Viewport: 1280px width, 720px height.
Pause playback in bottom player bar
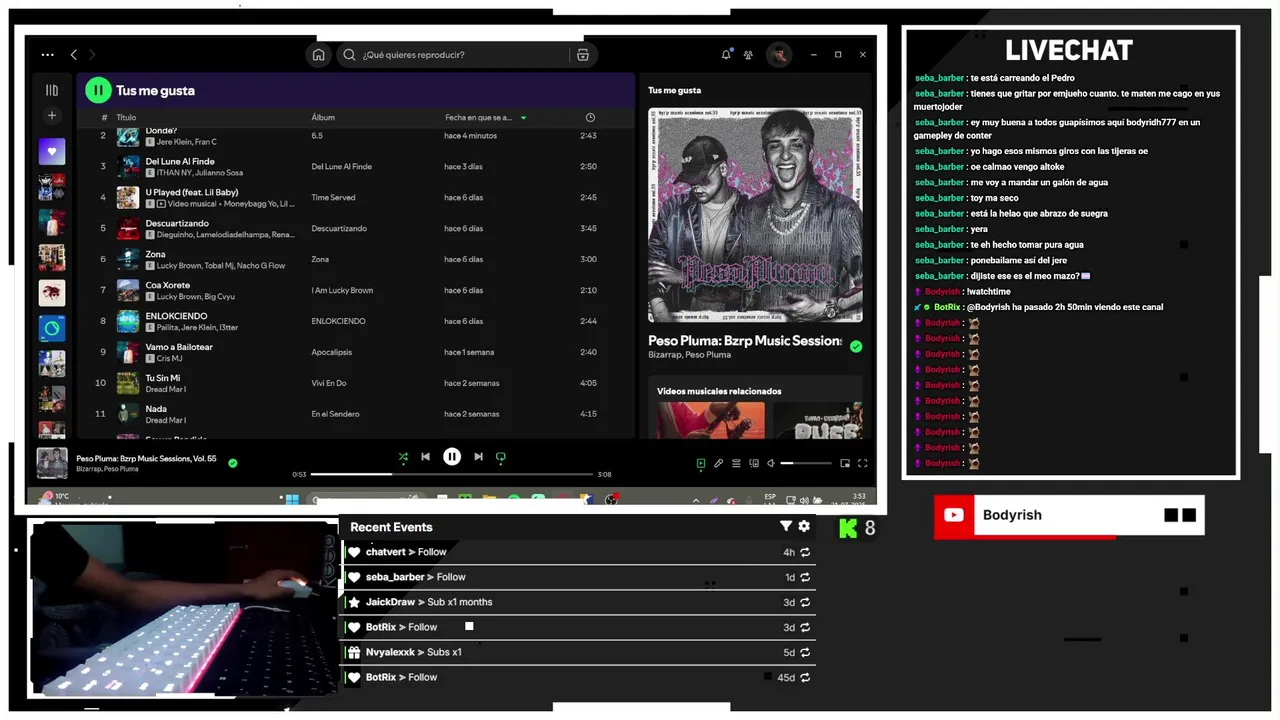452,457
